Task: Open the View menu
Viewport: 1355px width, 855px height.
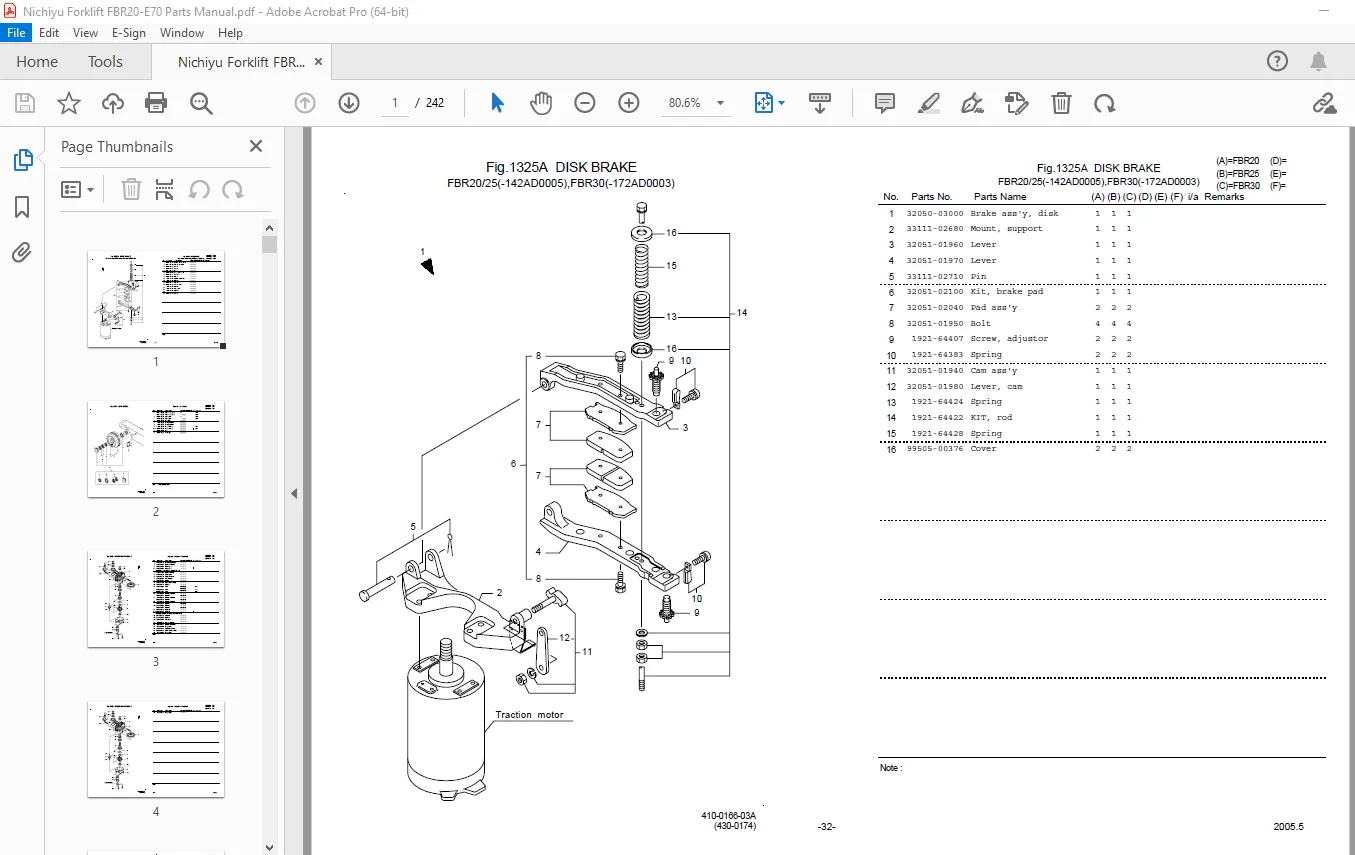Action: tap(85, 32)
